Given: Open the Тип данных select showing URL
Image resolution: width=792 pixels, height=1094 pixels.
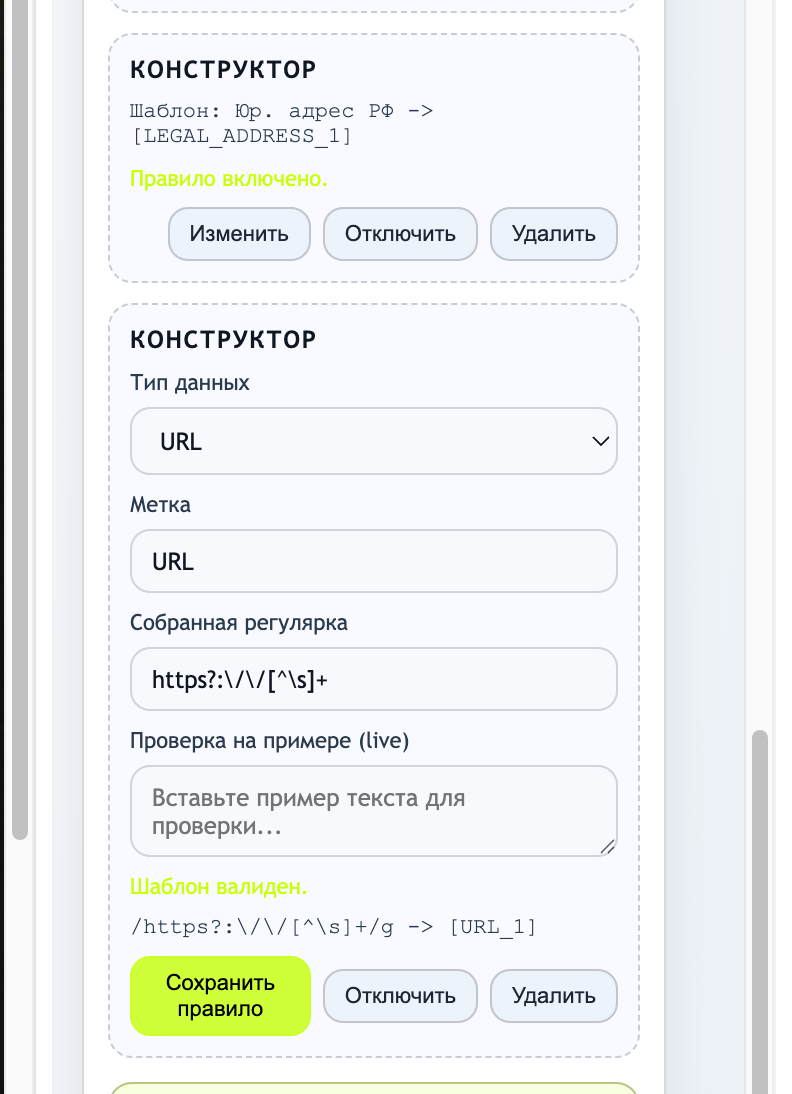Looking at the screenshot, I should 372,441.
